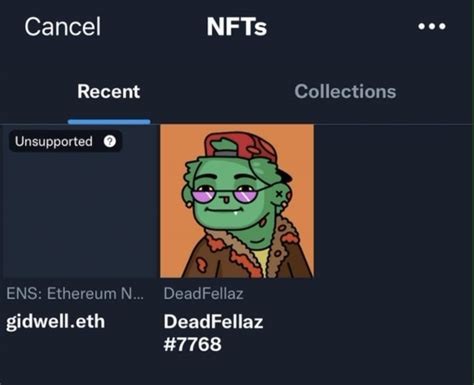The image size is (474, 385).
Task: Click the ENS: Ethereum N... collection label
Action: coord(75,294)
